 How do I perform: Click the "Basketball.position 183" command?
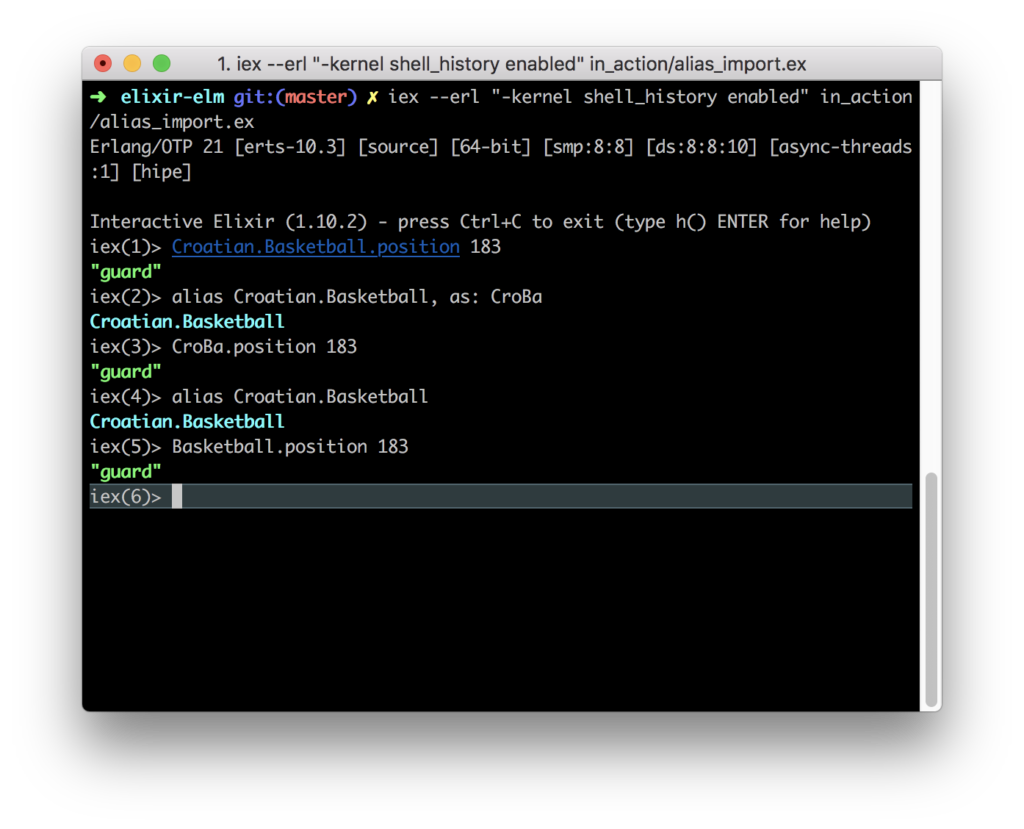point(290,447)
